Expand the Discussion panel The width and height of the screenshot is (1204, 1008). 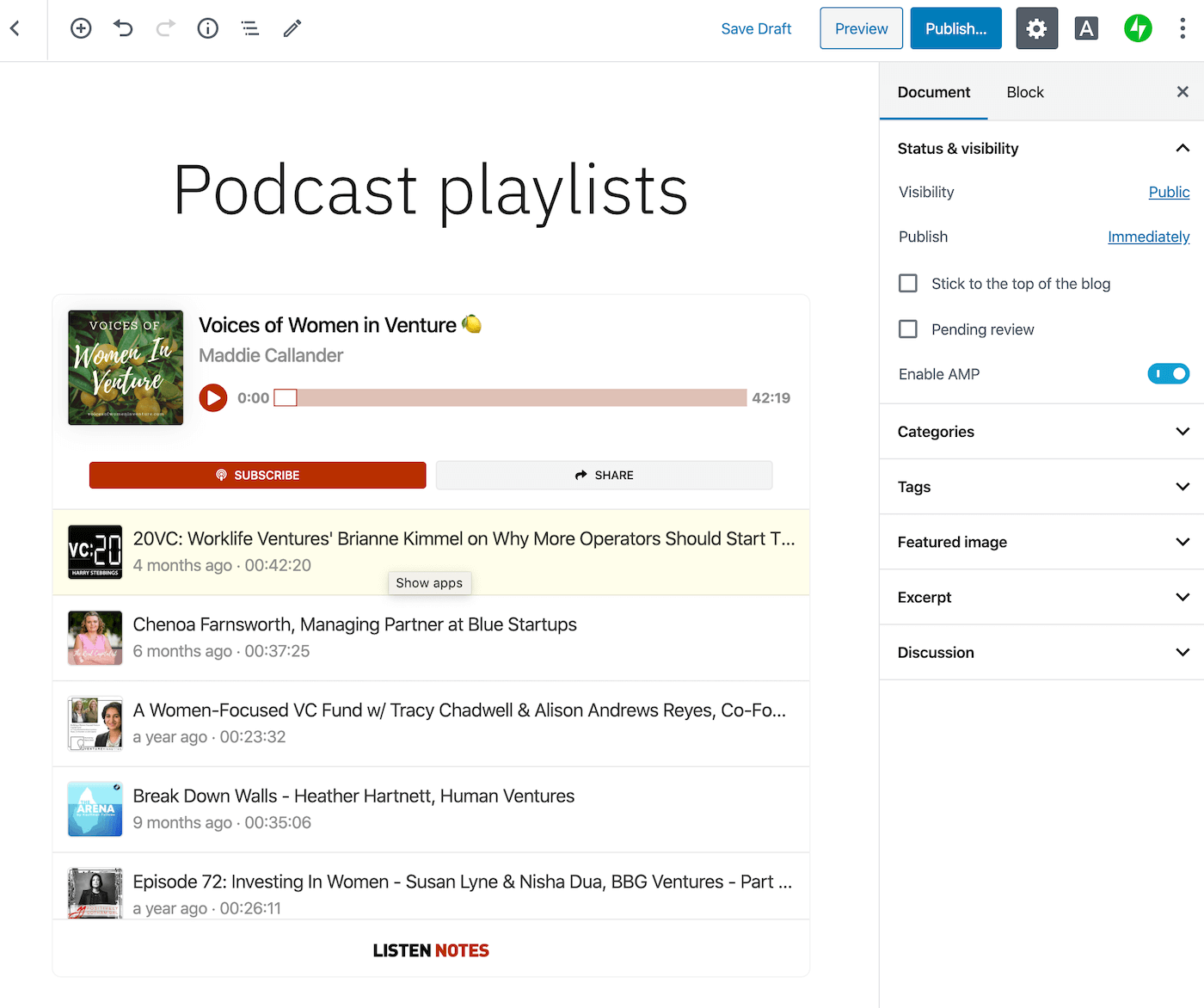1041,652
